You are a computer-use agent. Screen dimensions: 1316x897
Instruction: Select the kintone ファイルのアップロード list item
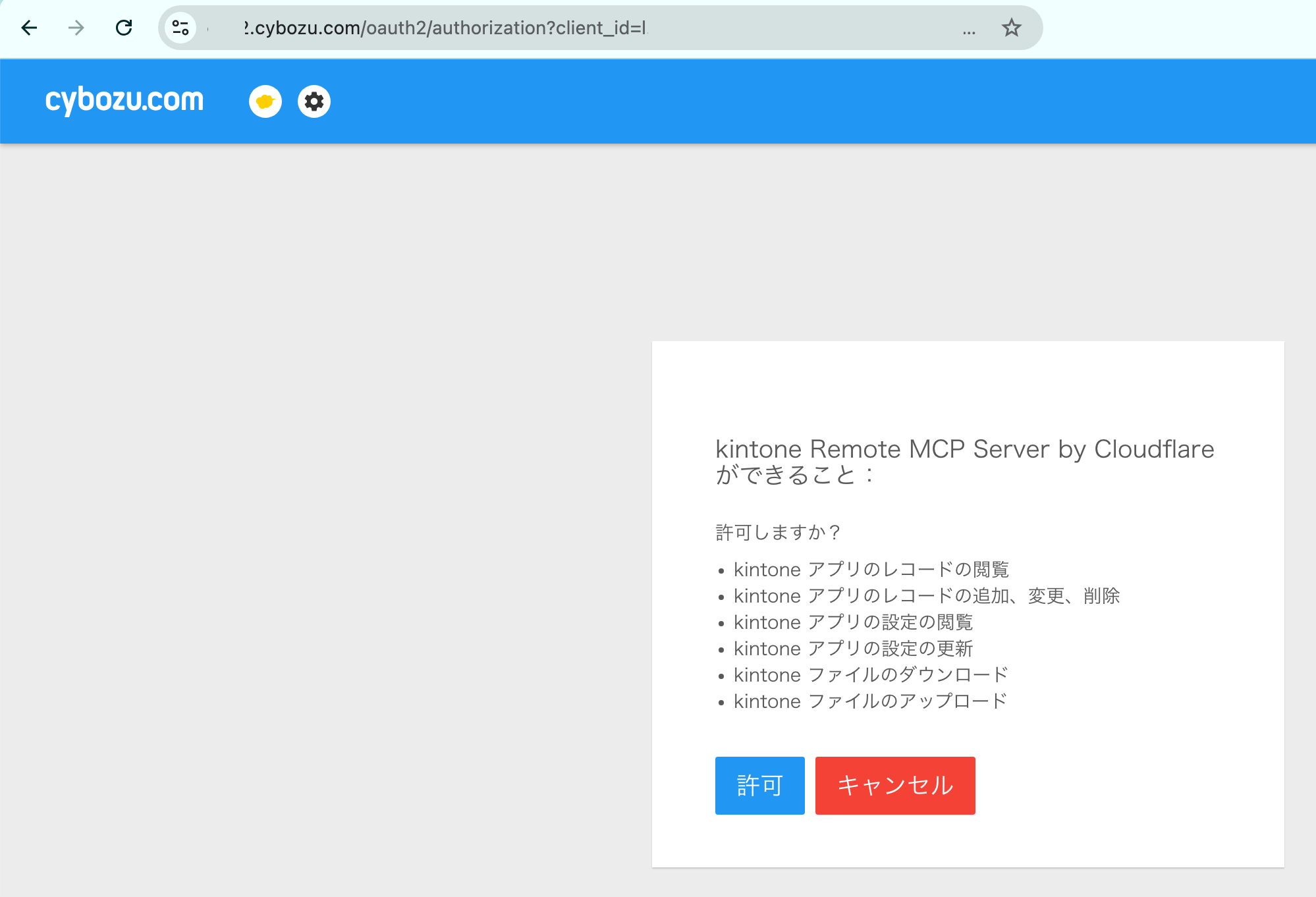(869, 701)
